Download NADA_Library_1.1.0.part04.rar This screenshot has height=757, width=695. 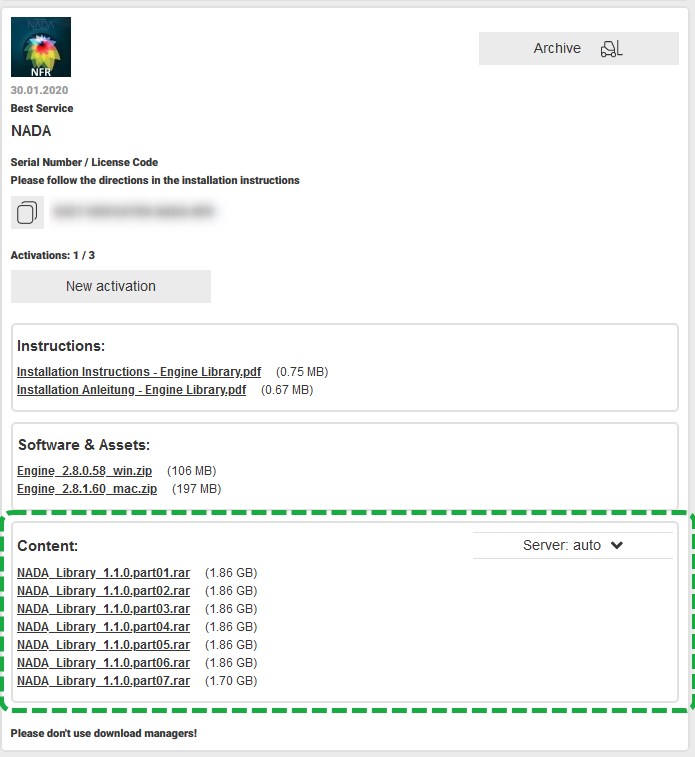(103, 627)
